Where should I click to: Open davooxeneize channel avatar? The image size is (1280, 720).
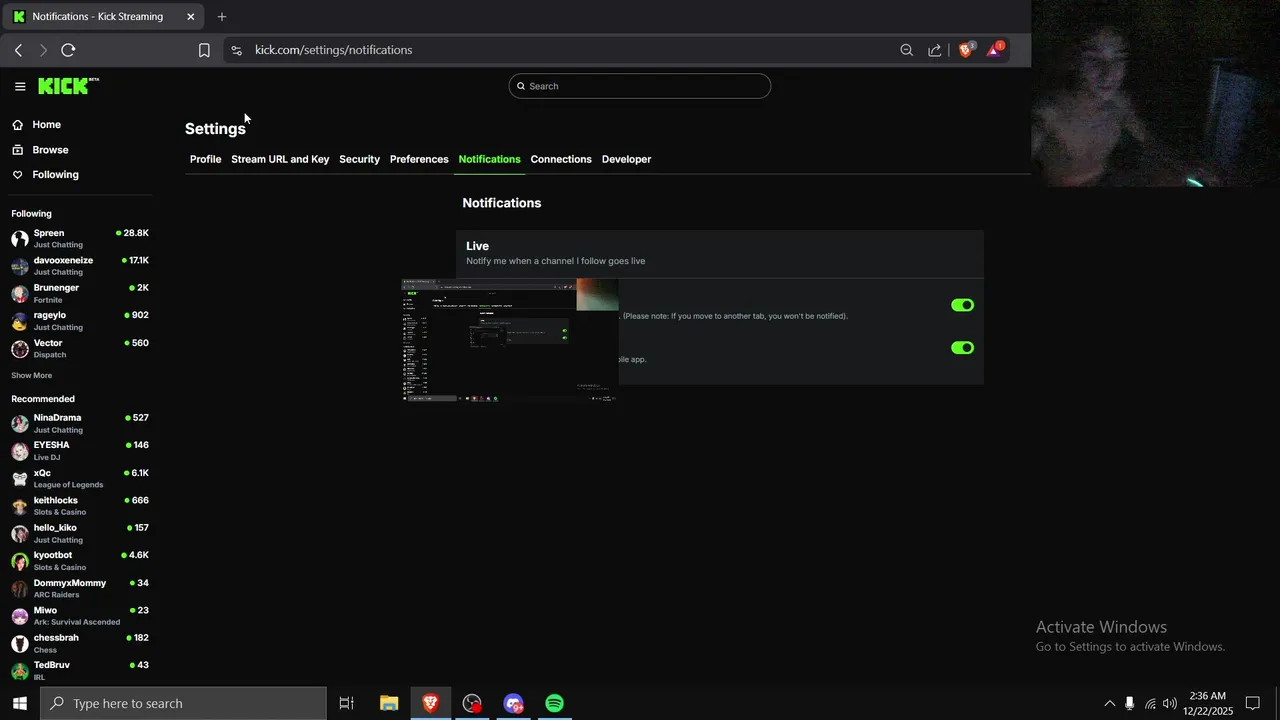click(20, 266)
